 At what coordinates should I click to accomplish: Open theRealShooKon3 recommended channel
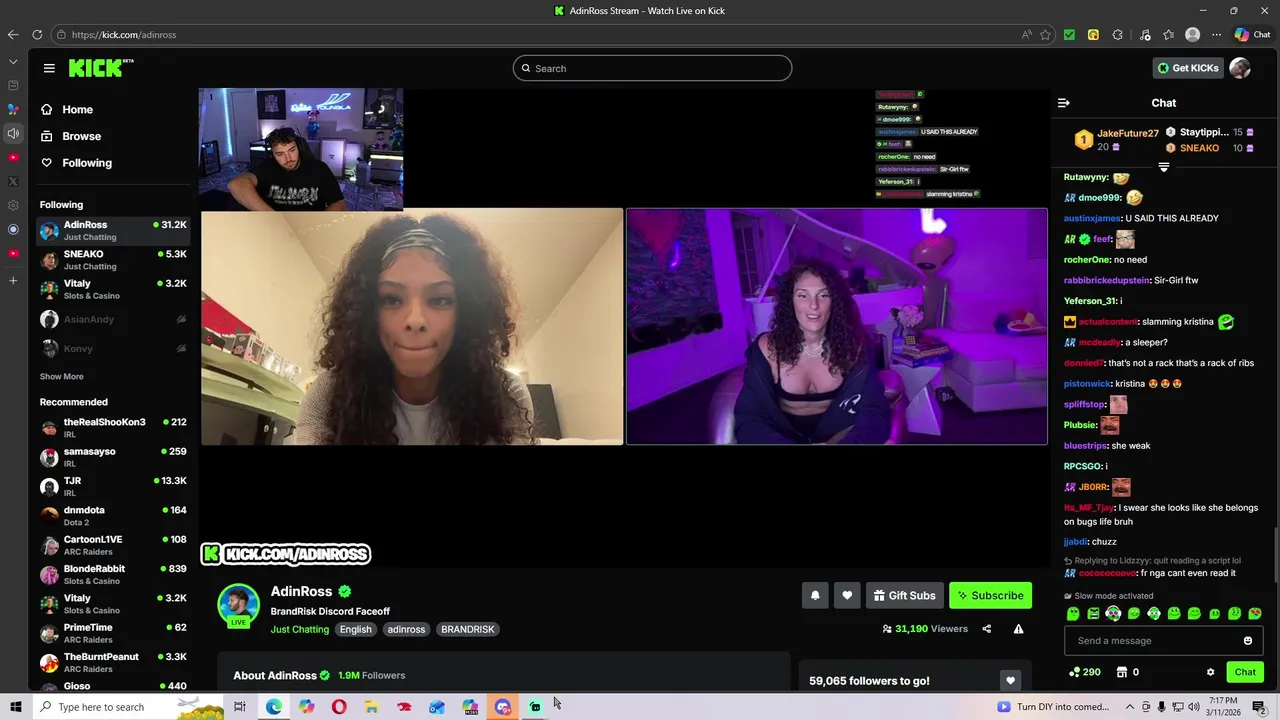(x=113, y=427)
